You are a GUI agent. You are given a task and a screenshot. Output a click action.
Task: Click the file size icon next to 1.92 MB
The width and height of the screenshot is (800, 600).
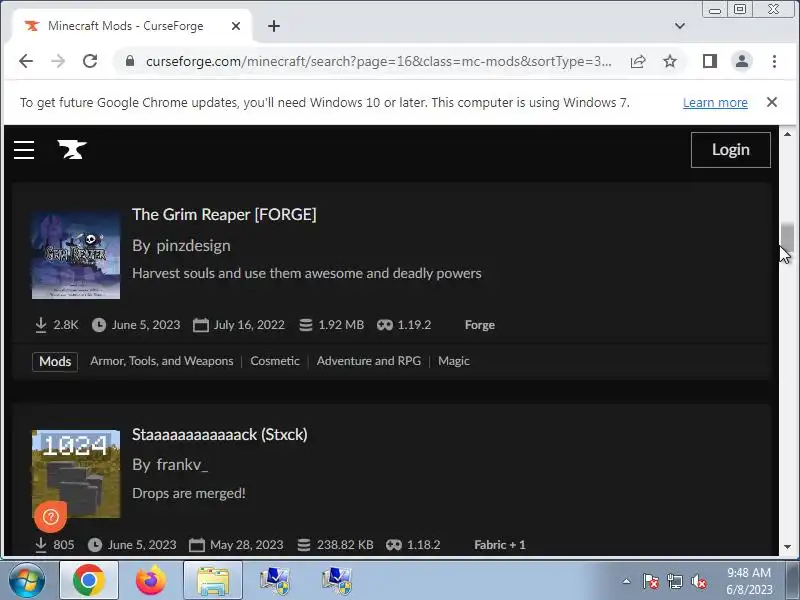[306, 325]
